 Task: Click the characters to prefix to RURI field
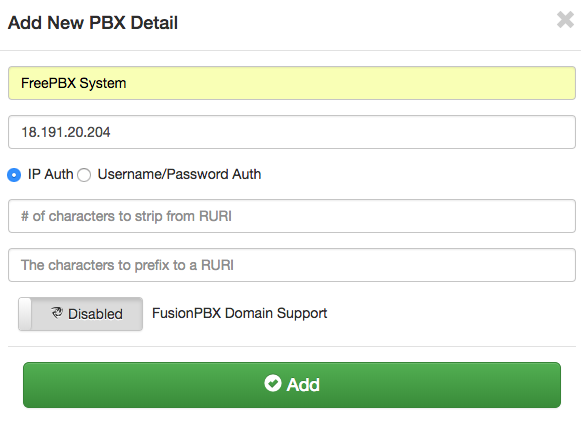click(x=292, y=265)
